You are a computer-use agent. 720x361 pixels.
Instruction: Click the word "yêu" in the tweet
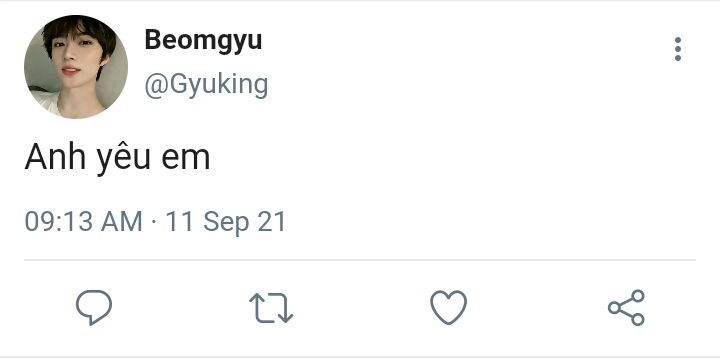[123, 158]
